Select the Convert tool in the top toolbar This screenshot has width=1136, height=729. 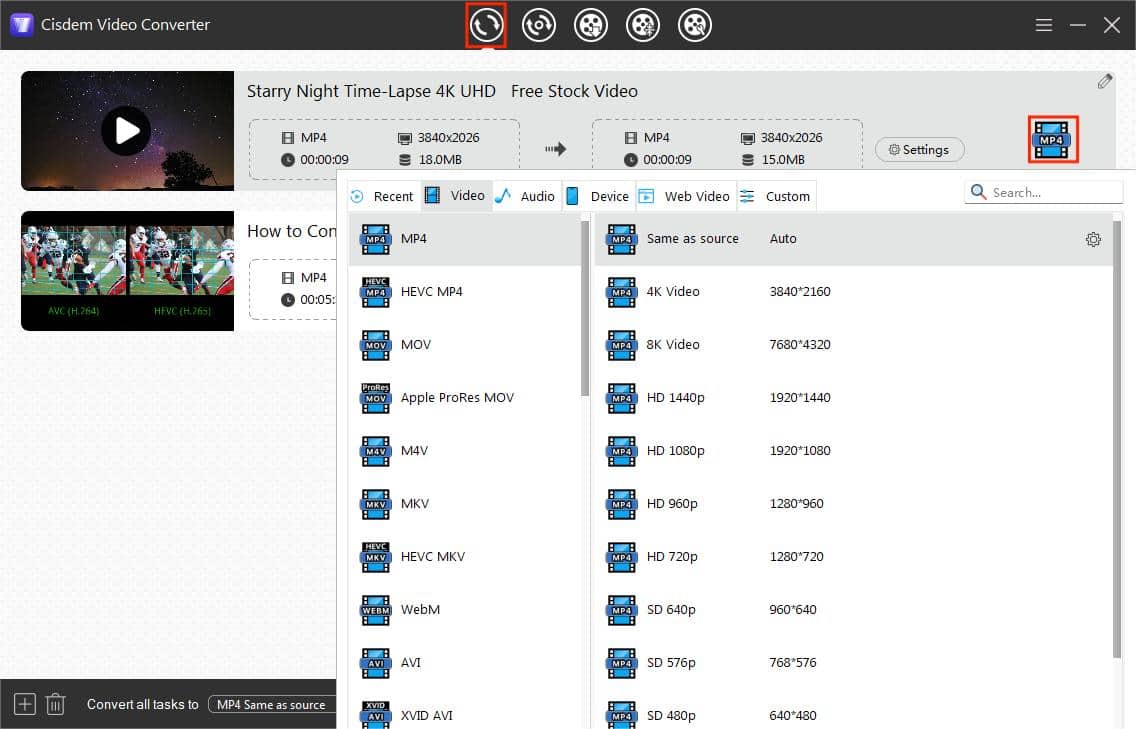pos(486,25)
